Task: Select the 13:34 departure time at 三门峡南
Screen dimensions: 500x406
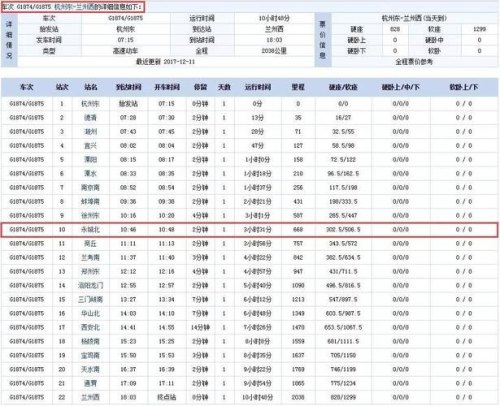Action: [167, 300]
